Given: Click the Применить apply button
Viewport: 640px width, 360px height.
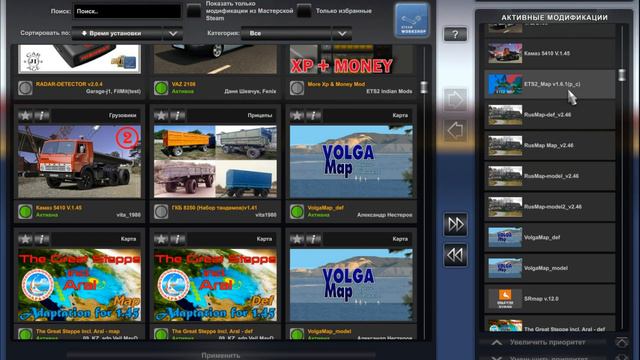Looking at the screenshot, I should click(x=221, y=356).
